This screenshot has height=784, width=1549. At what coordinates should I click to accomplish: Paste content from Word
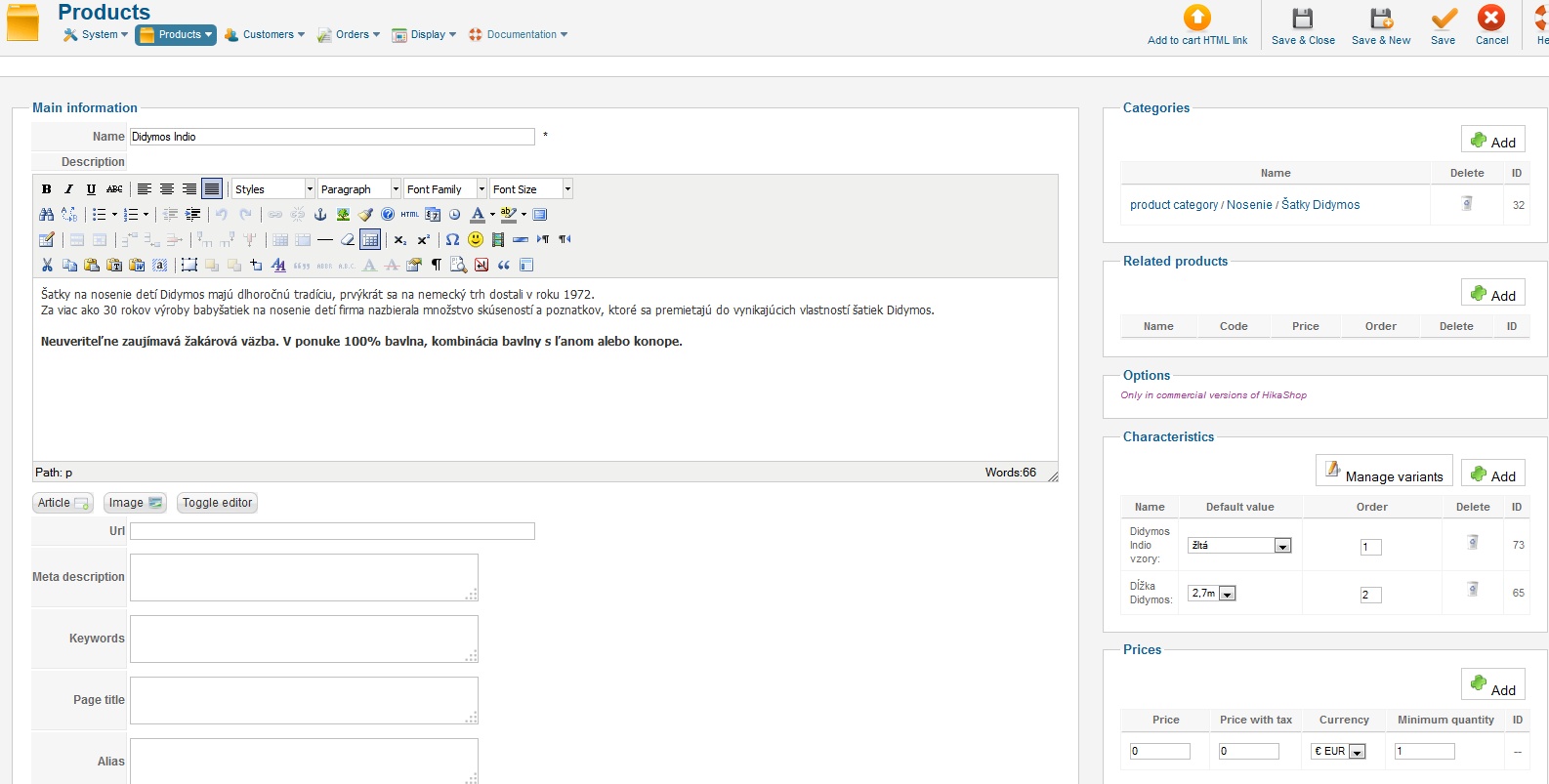137,266
